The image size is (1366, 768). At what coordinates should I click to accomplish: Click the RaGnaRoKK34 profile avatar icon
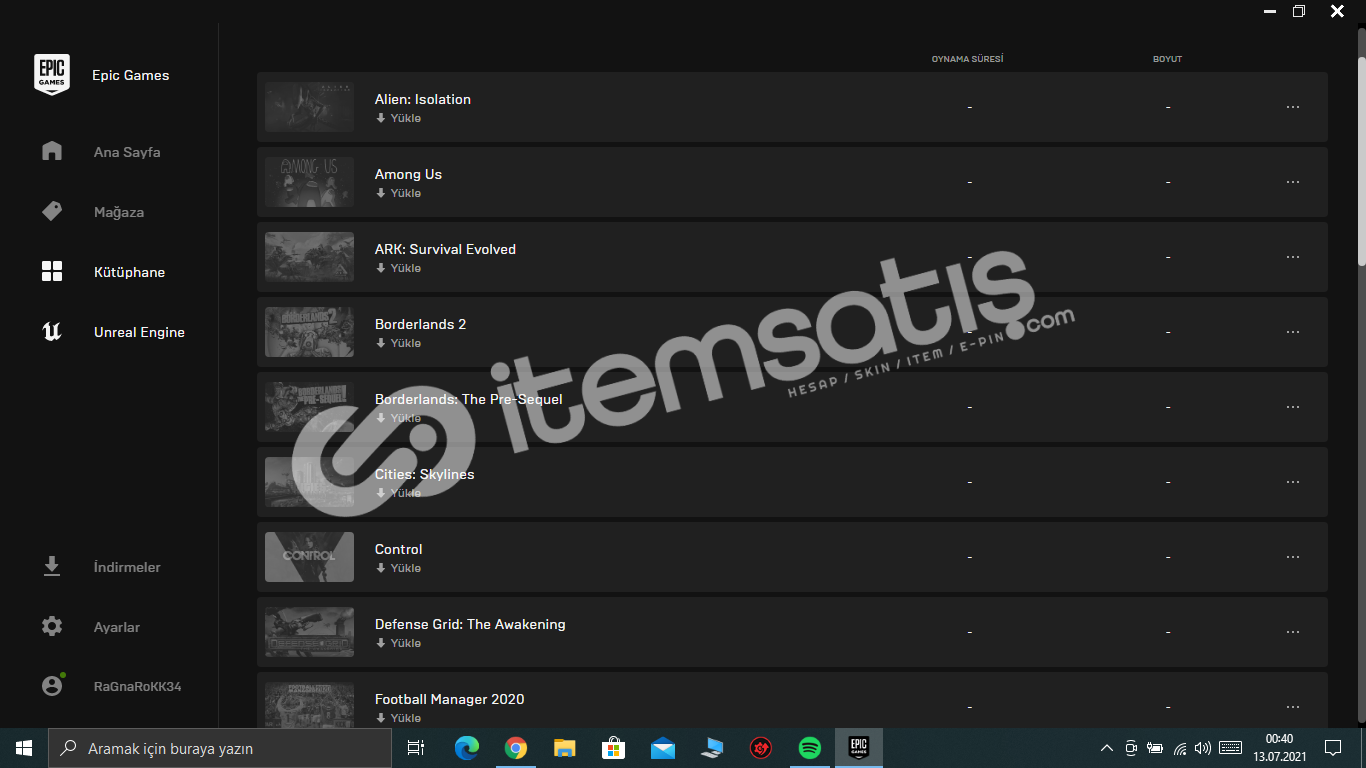52,686
